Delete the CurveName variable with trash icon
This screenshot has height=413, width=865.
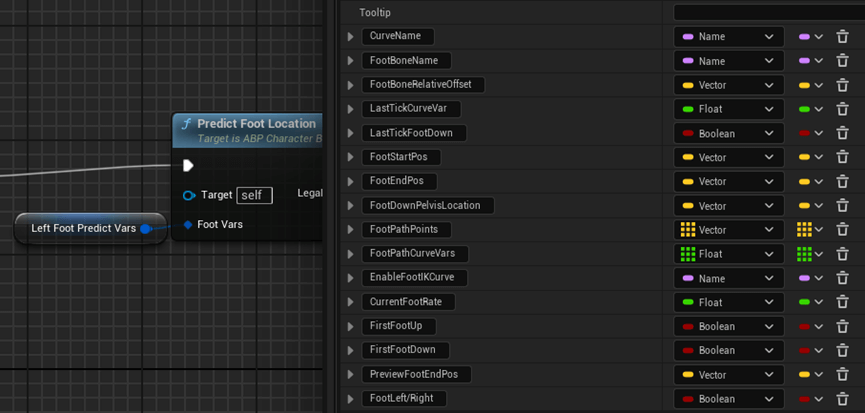(x=843, y=37)
